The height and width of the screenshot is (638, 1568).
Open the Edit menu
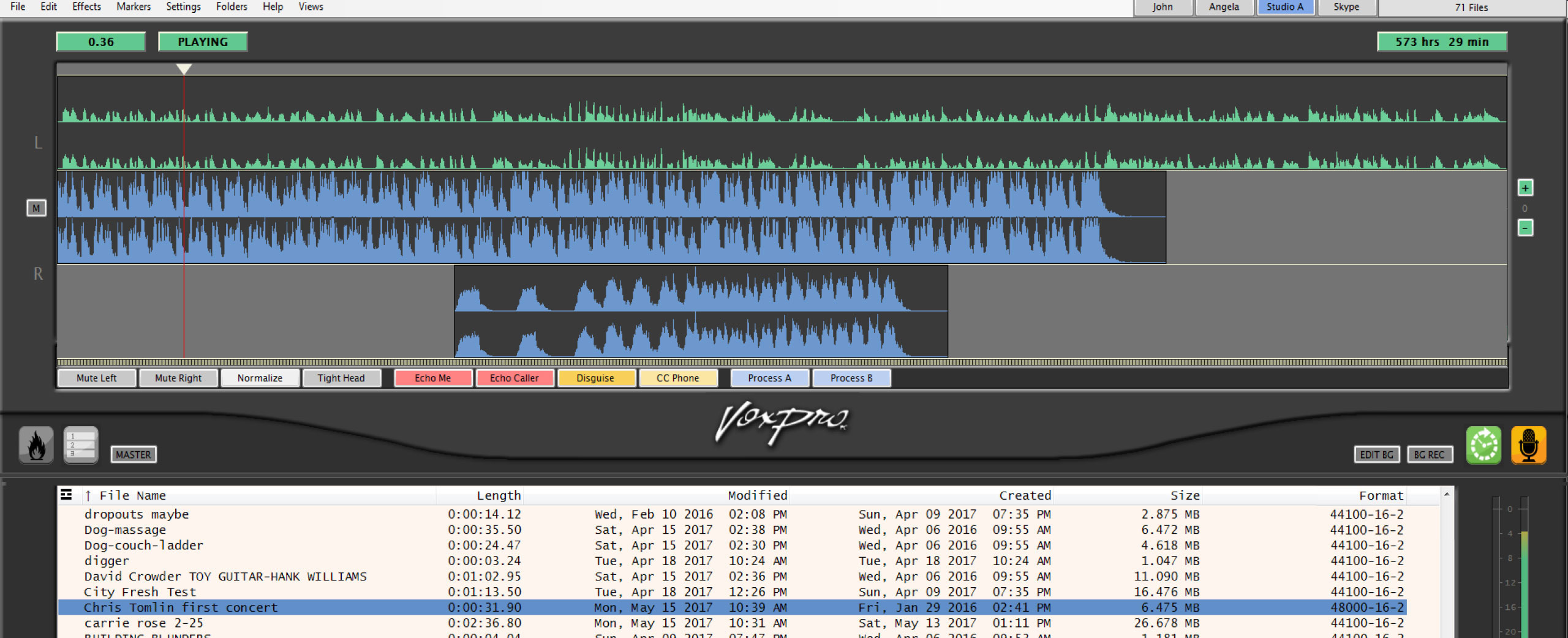[48, 7]
